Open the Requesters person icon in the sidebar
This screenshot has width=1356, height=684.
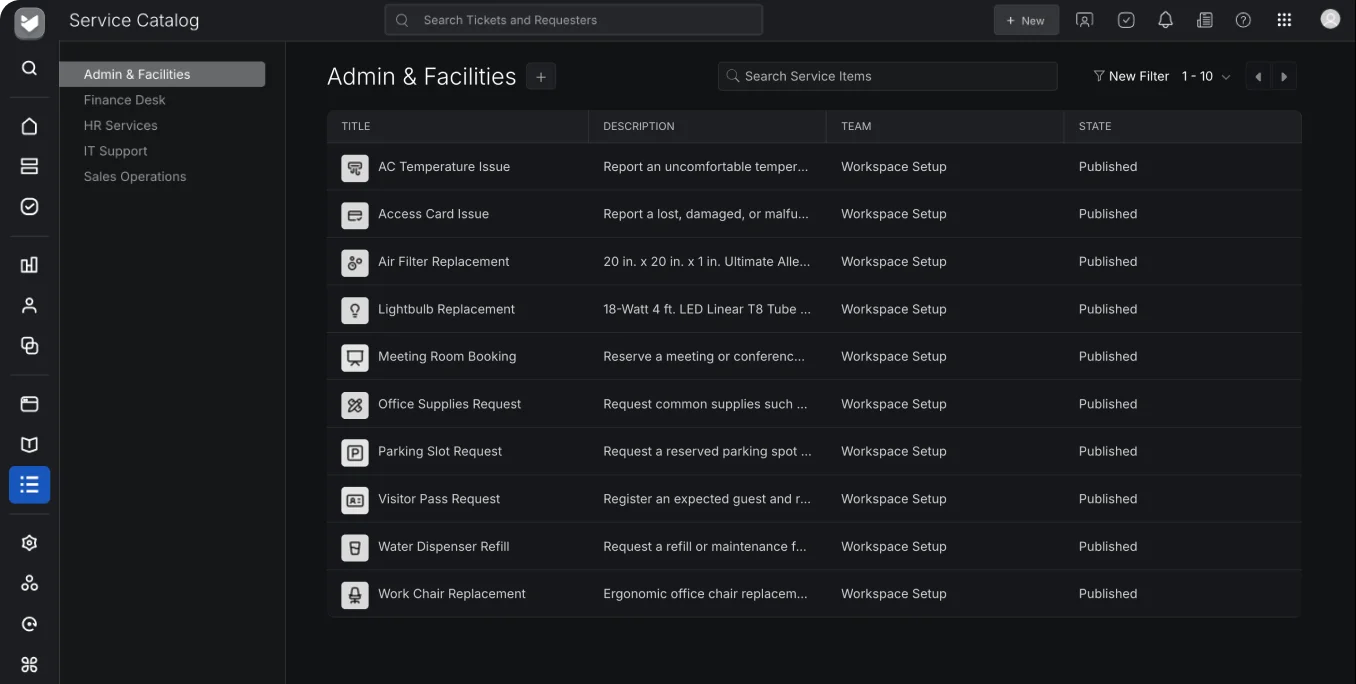(x=29, y=305)
